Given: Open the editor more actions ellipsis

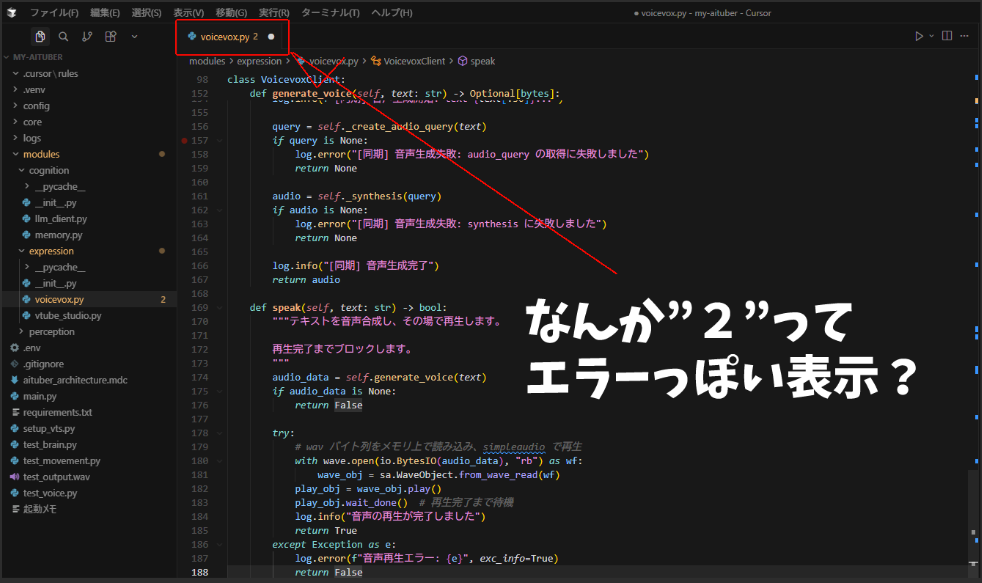Looking at the screenshot, I should (x=965, y=36).
